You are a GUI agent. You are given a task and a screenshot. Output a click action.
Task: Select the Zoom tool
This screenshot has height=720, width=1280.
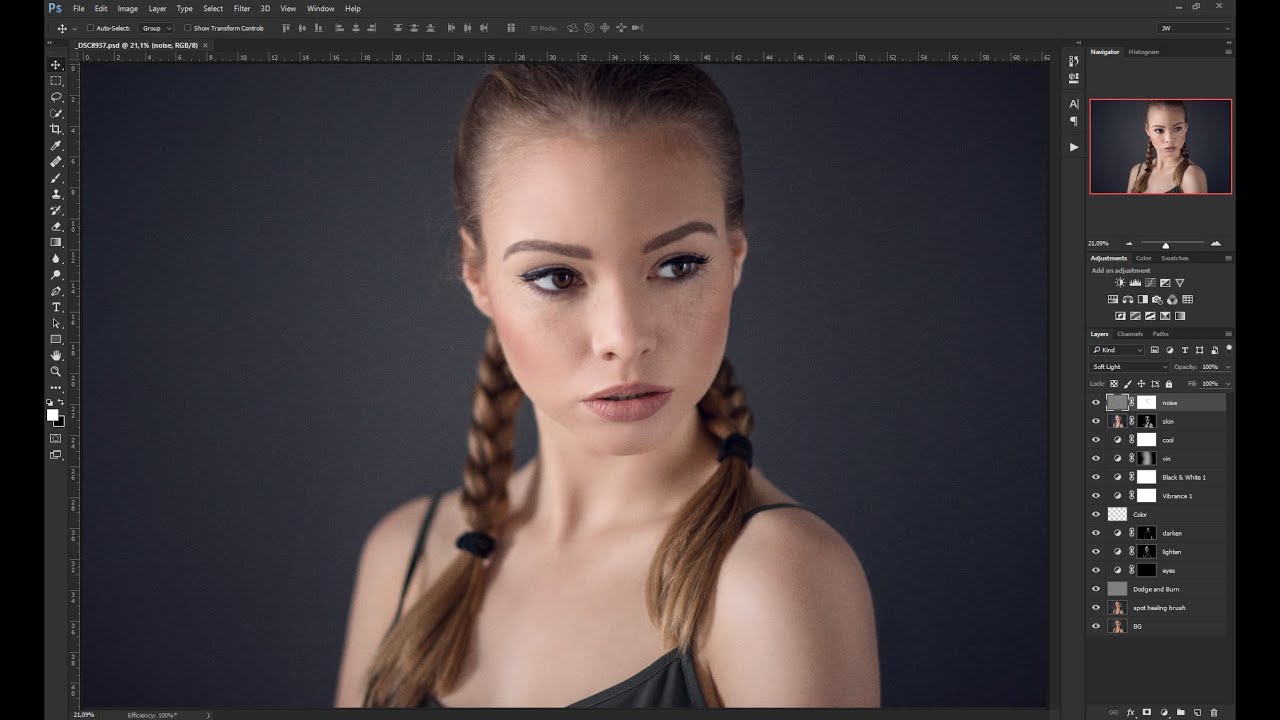pyautogui.click(x=56, y=371)
